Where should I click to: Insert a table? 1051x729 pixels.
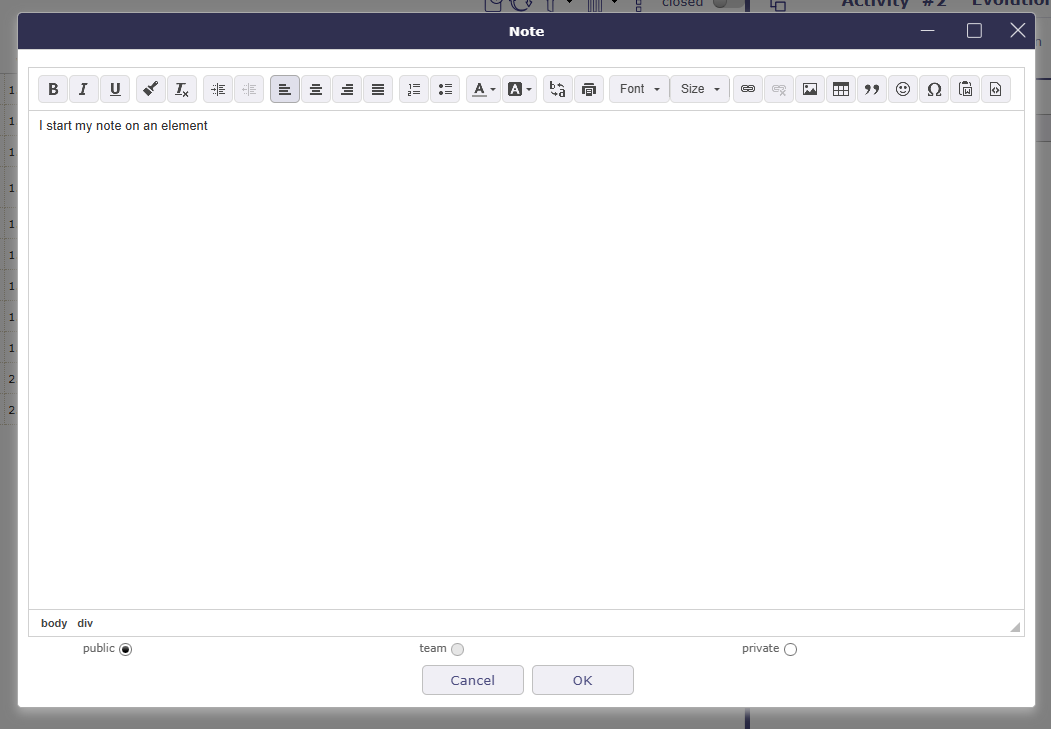[x=841, y=89]
